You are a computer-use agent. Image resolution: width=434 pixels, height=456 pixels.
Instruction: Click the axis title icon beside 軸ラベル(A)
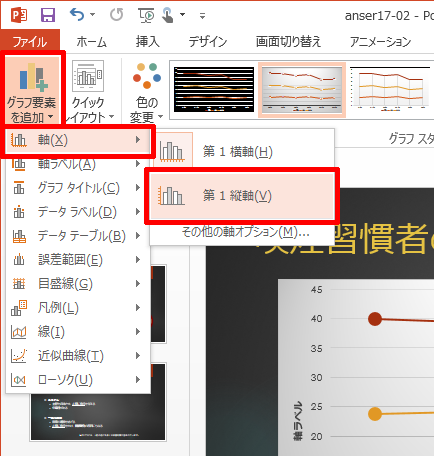coord(19,164)
